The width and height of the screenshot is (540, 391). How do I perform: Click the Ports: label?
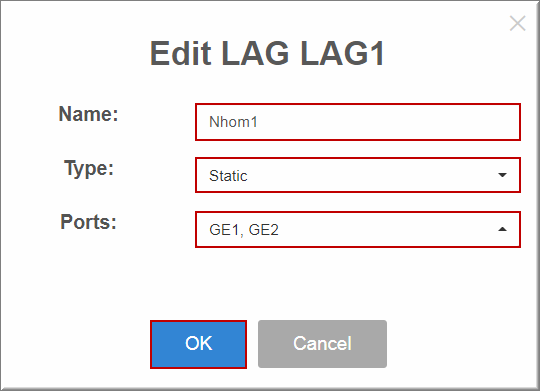pyautogui.click(x=89, y=222)
